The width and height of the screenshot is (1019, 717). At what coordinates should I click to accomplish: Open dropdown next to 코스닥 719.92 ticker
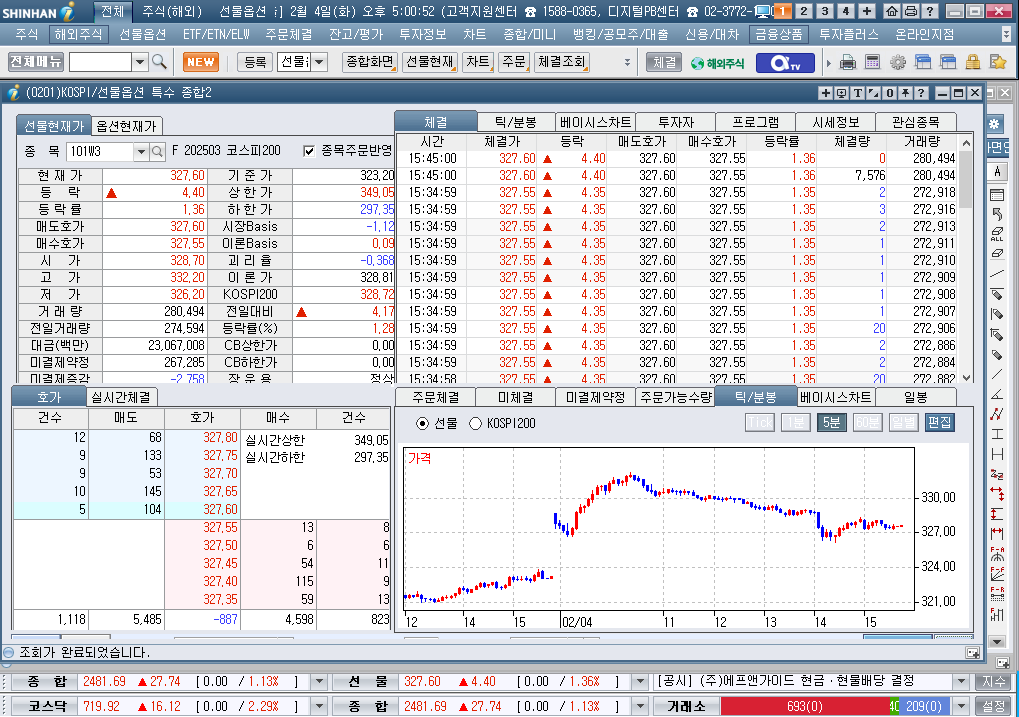pyautogui.click(x=319, y=706)
